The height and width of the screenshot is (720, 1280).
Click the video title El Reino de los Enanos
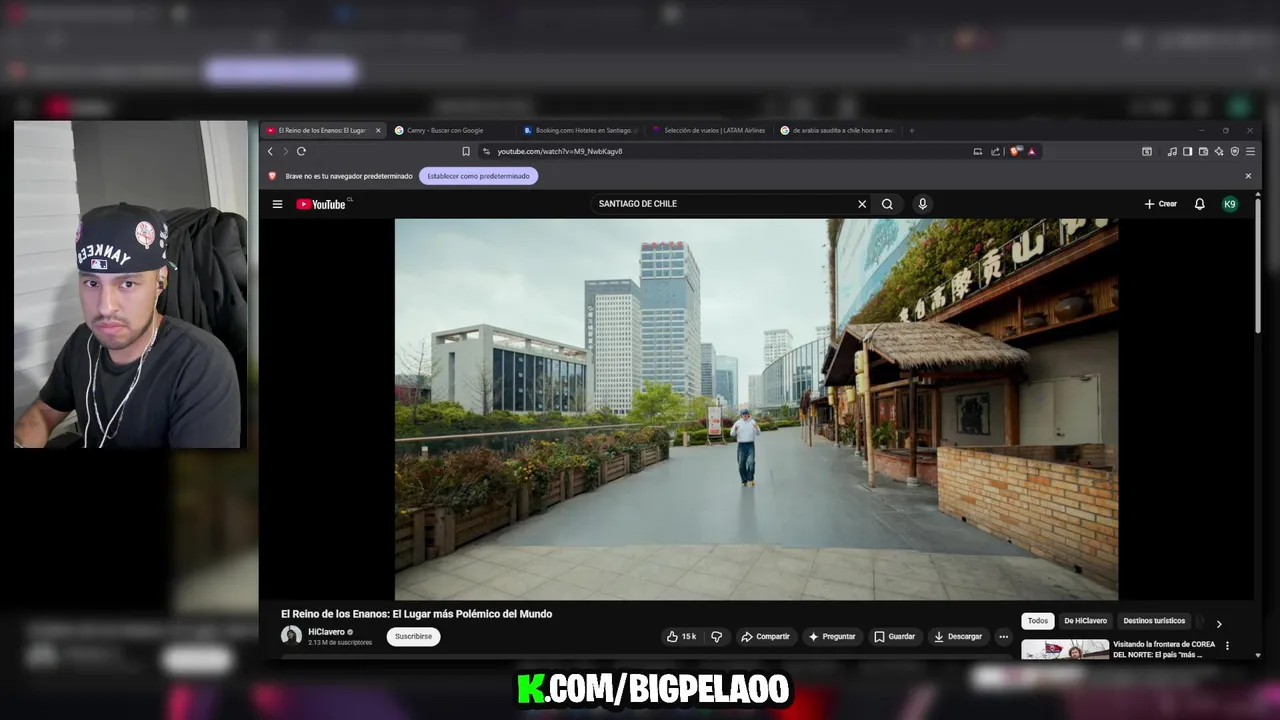coord(416,614)
